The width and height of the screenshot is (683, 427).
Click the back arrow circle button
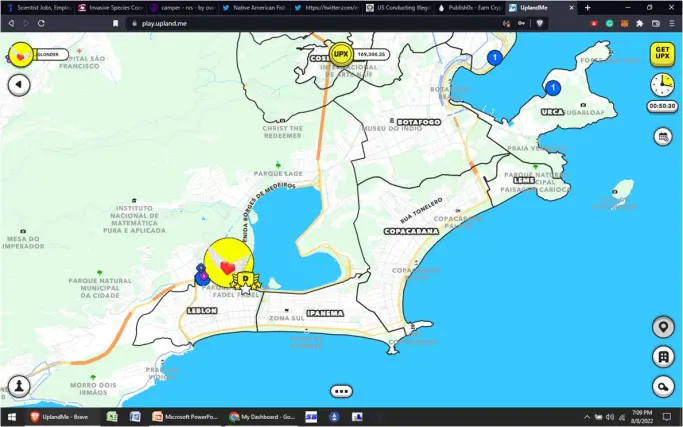(19, 85)
